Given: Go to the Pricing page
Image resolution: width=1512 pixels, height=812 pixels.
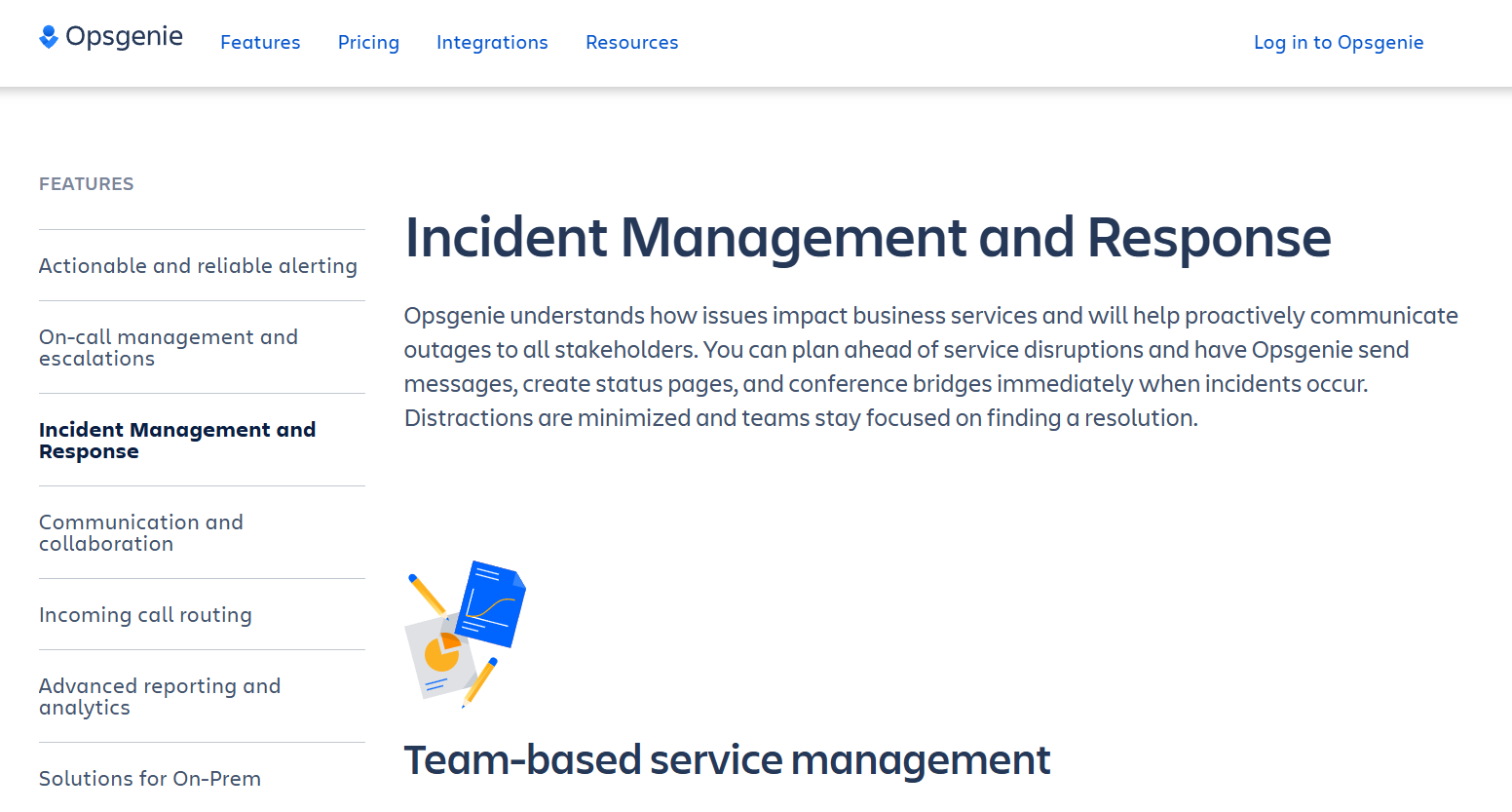Looking at the screenshot, I should point(368,43).
